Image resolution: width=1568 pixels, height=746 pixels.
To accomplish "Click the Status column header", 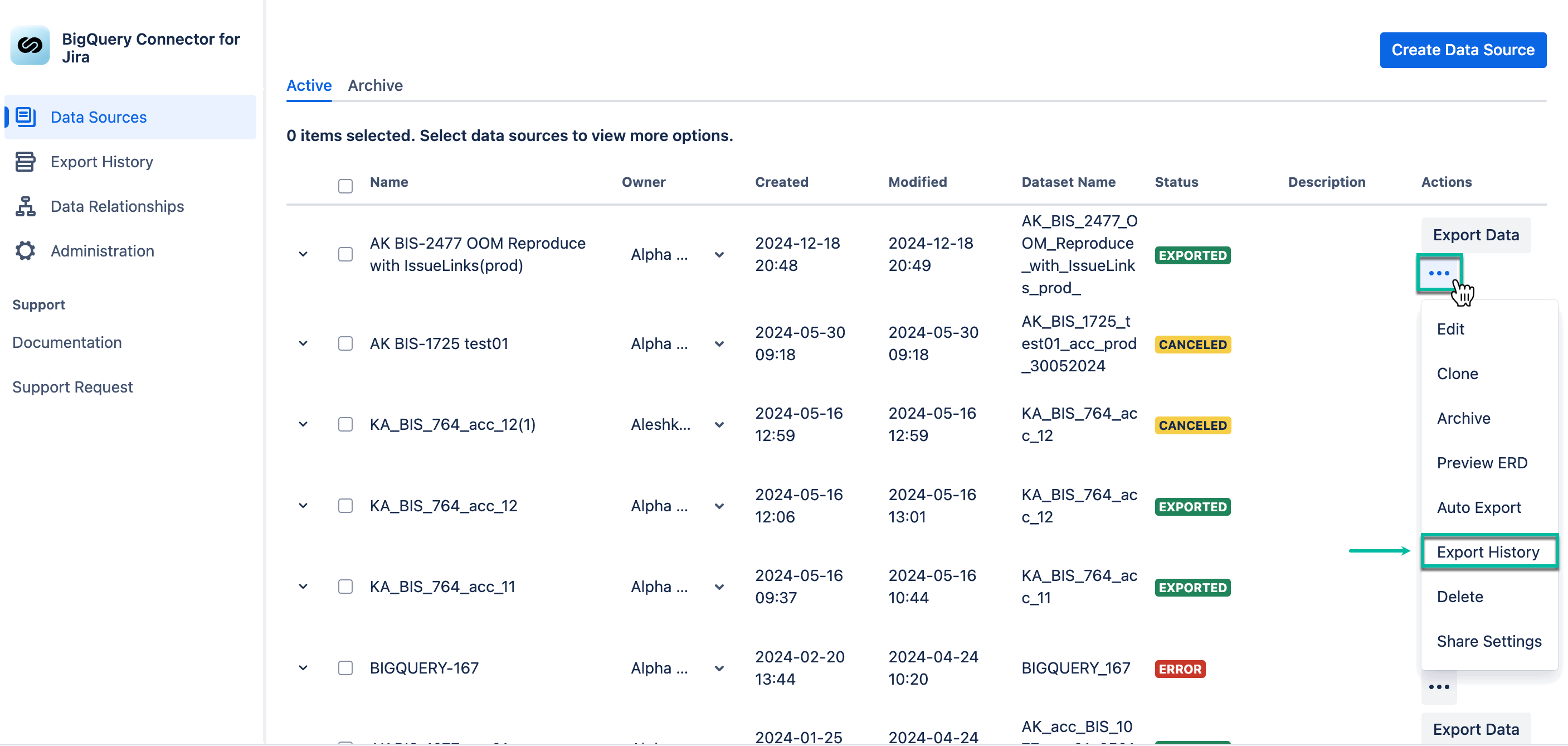I will coord(1176,182).
